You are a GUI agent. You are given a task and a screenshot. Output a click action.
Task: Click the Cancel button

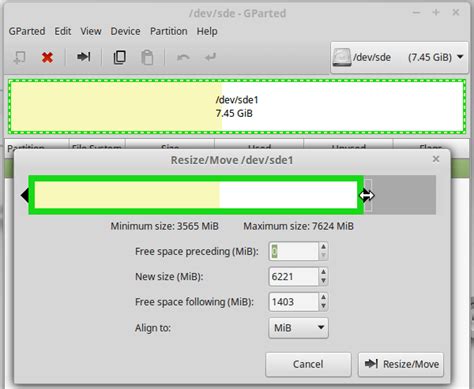click(308, 364)
